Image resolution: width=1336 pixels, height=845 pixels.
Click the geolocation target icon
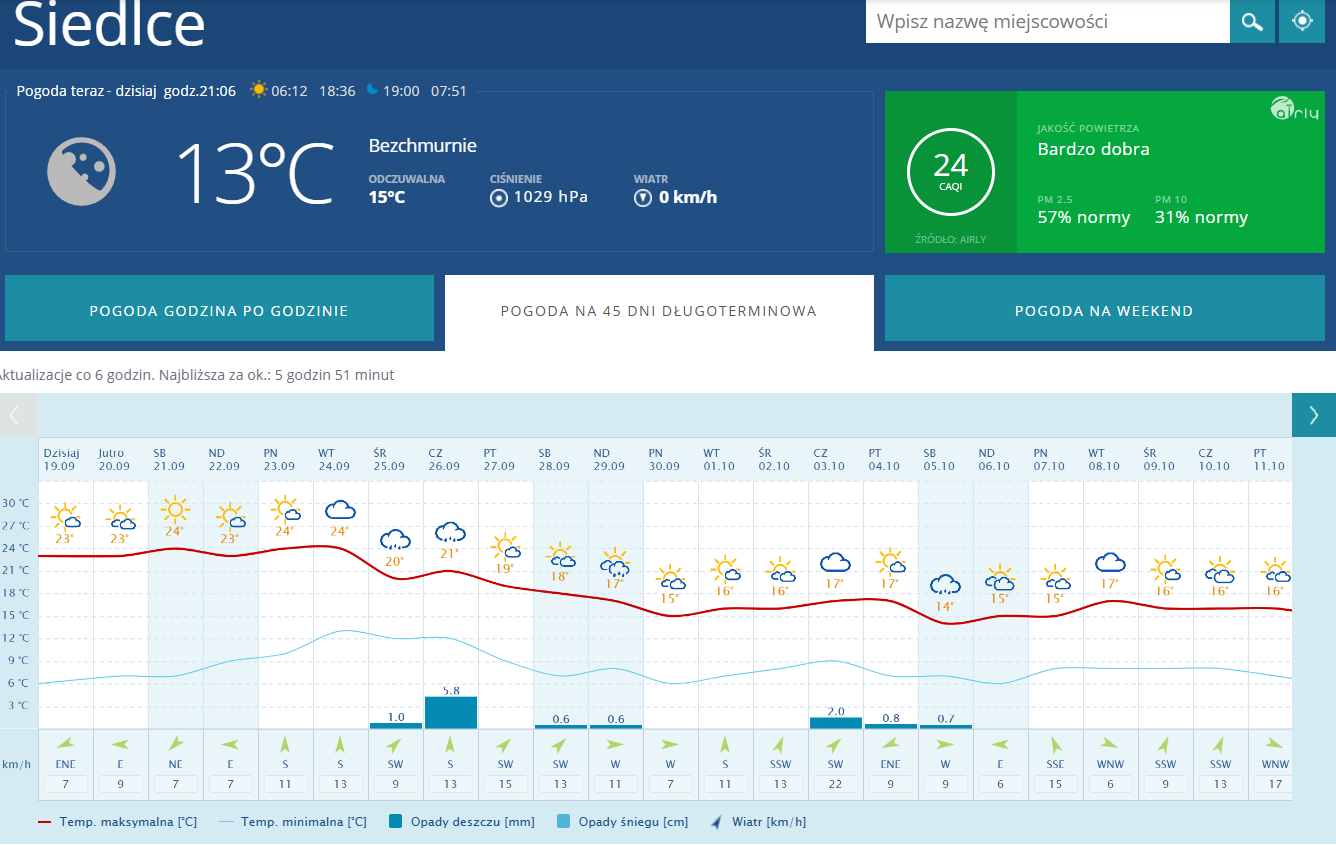(1301, 21)
